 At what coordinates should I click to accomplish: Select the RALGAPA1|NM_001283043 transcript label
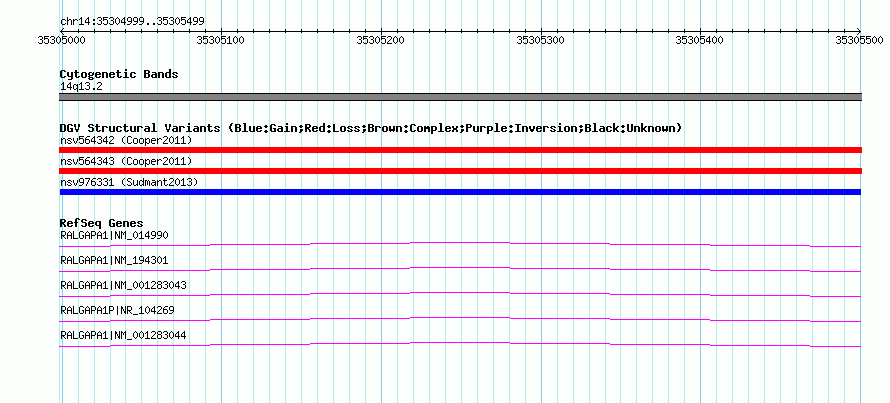[123, 286]
